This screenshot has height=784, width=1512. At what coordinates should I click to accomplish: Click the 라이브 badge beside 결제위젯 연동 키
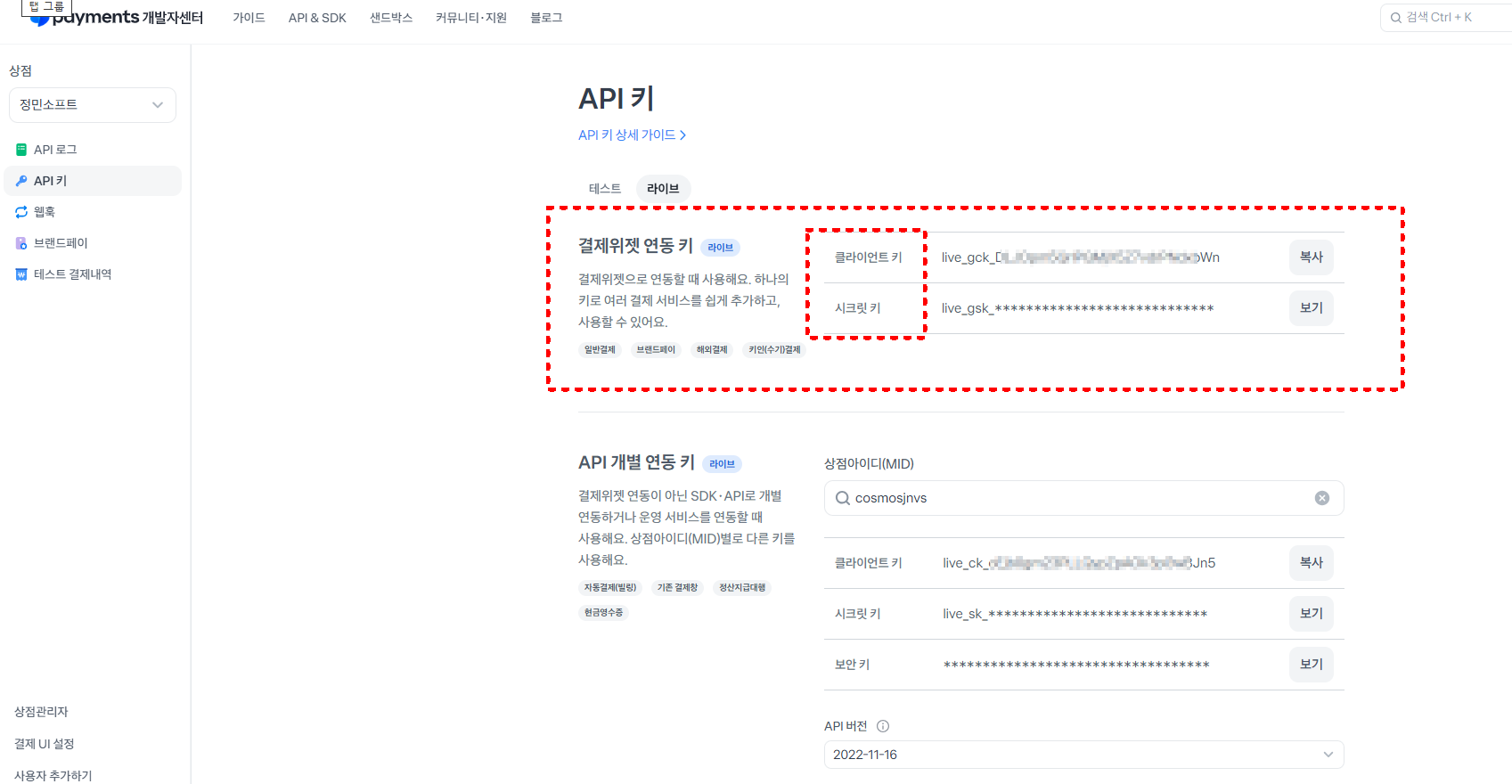(721, 248)
